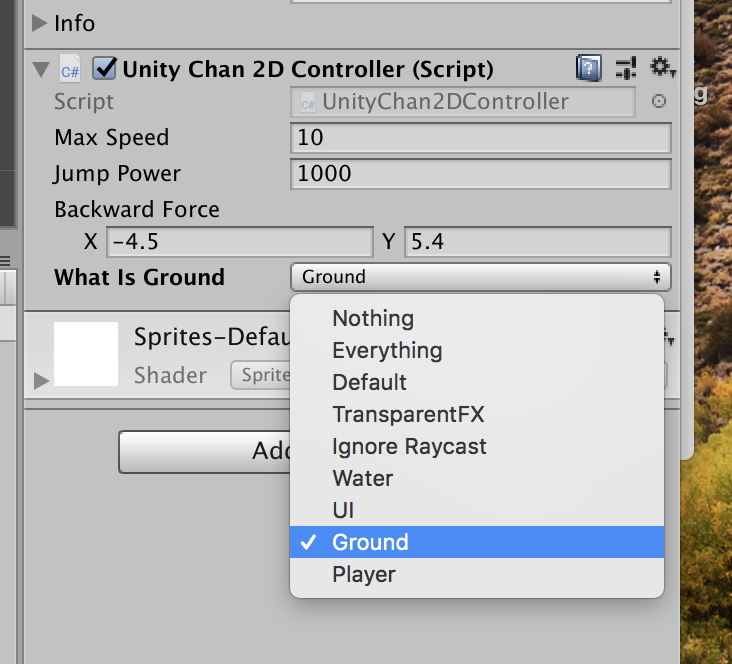This screenshot has height=664, width=732.
Task: Expand the Sprites-Default material foldout
Action: (x=41, y=381)
